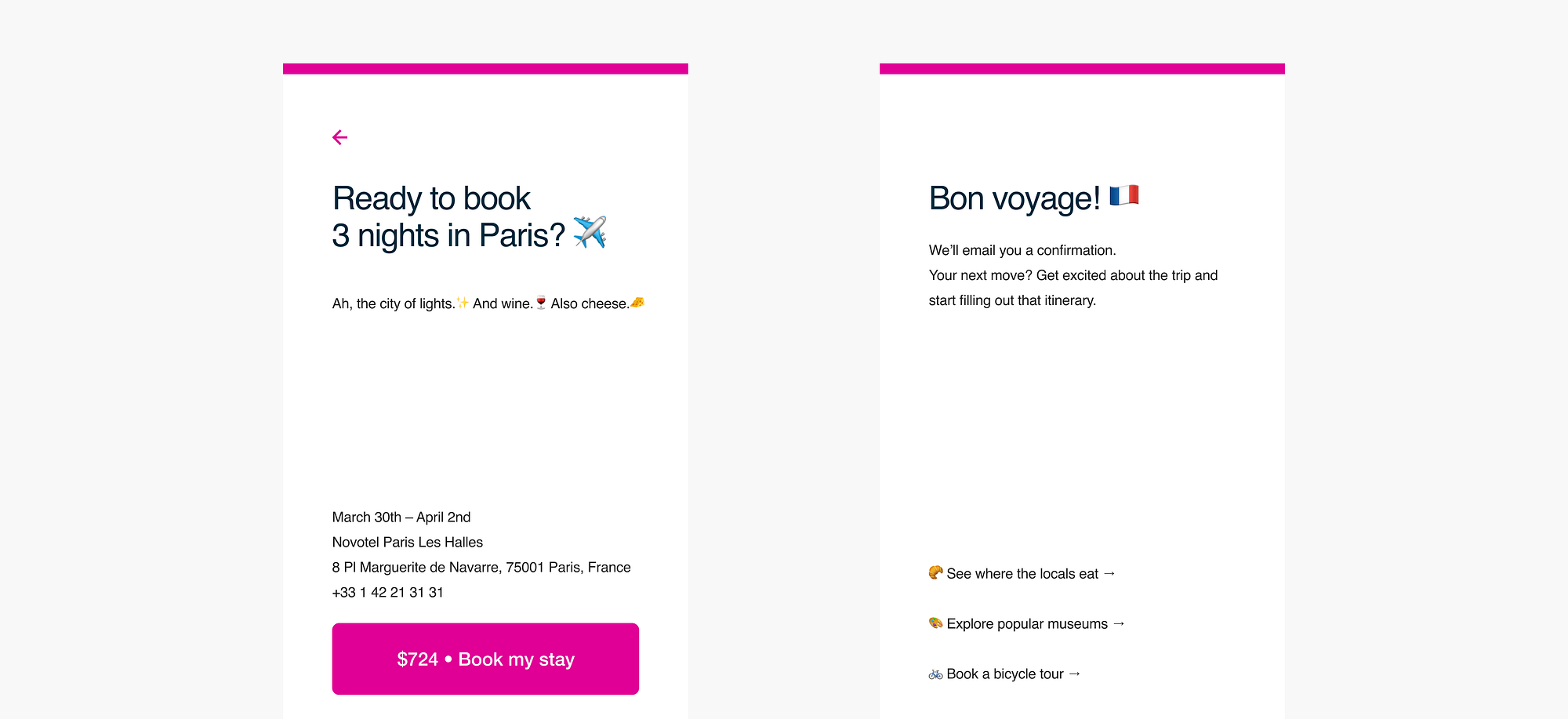
Task: Click the Novotel Paris Les Halles hotel name
Action: [408, 542]
